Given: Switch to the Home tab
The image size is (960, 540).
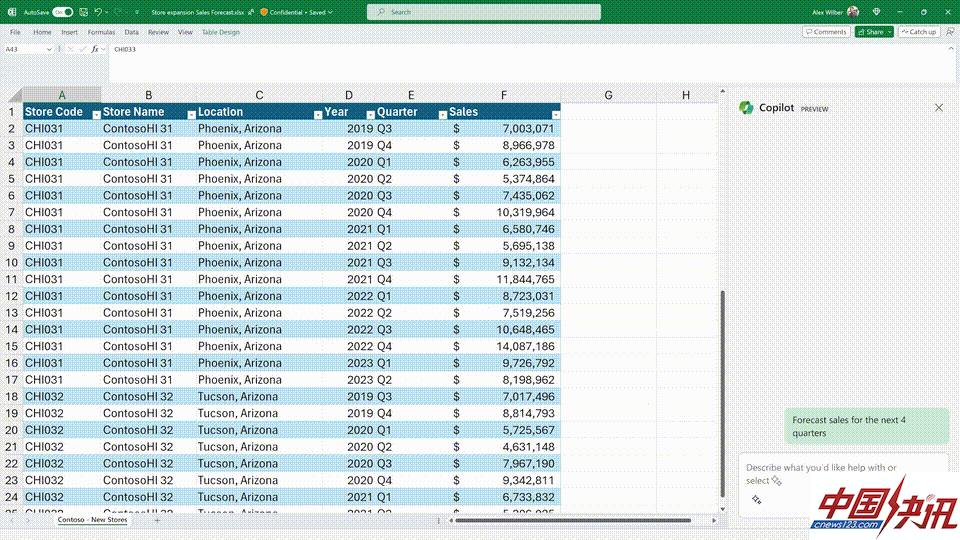Looking at the screenshot, I should click(x=42, y=32).
